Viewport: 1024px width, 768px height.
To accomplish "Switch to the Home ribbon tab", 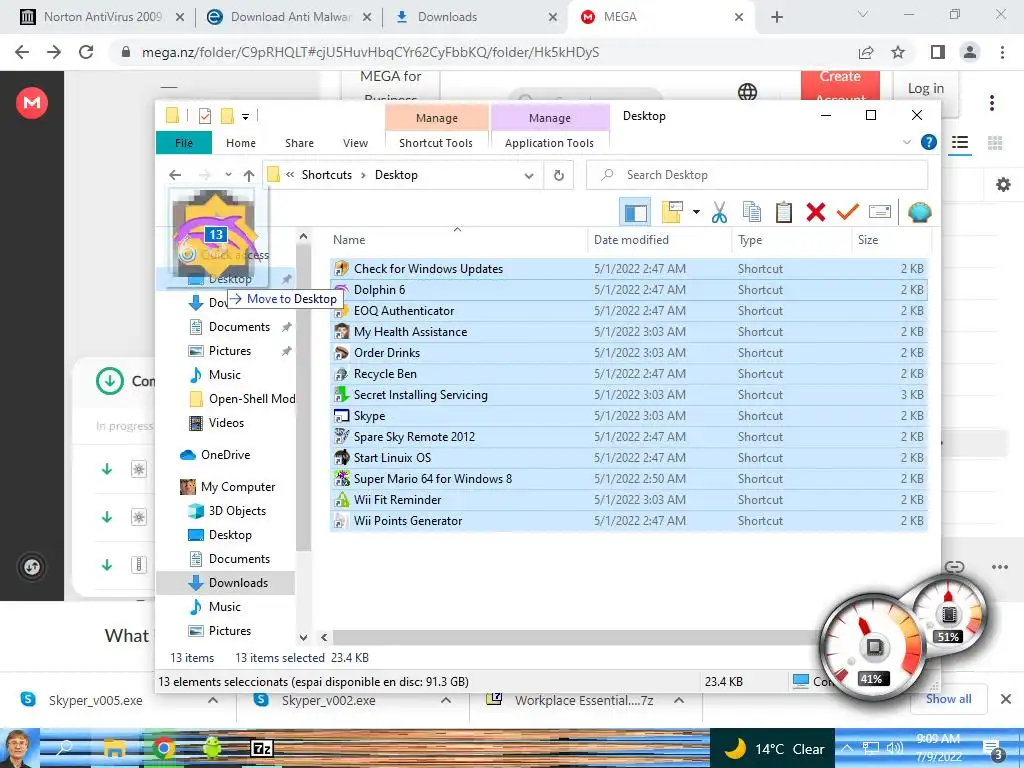I will (241, 142).
